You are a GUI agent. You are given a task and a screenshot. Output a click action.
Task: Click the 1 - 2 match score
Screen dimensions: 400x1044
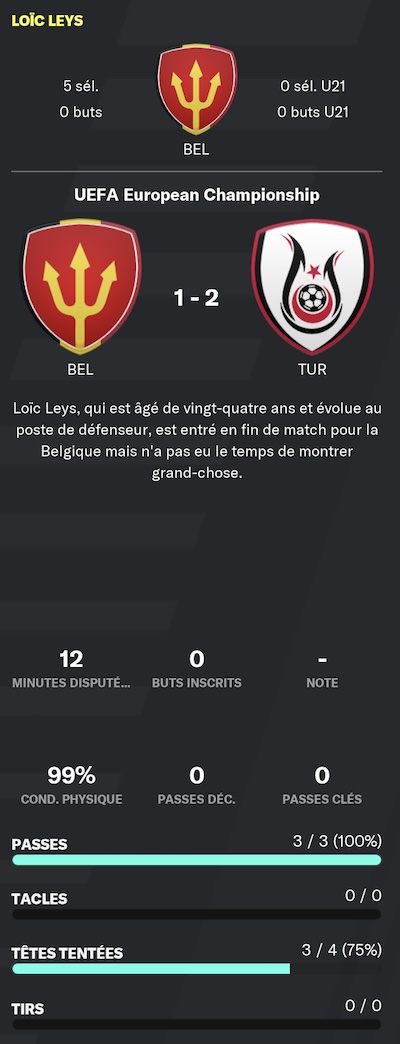click(x=196, y=298)
